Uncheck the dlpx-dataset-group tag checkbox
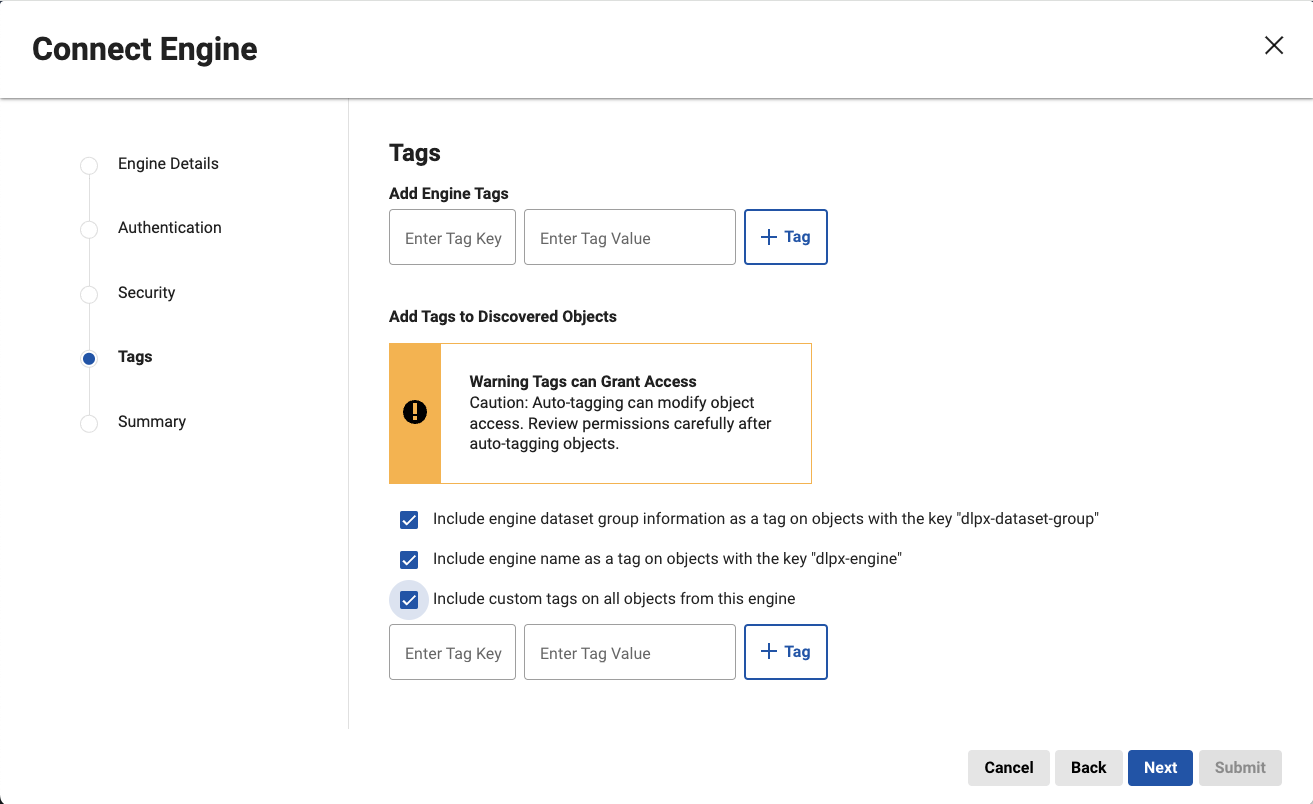Screen dimensions: 1313x804 (409, 520)
